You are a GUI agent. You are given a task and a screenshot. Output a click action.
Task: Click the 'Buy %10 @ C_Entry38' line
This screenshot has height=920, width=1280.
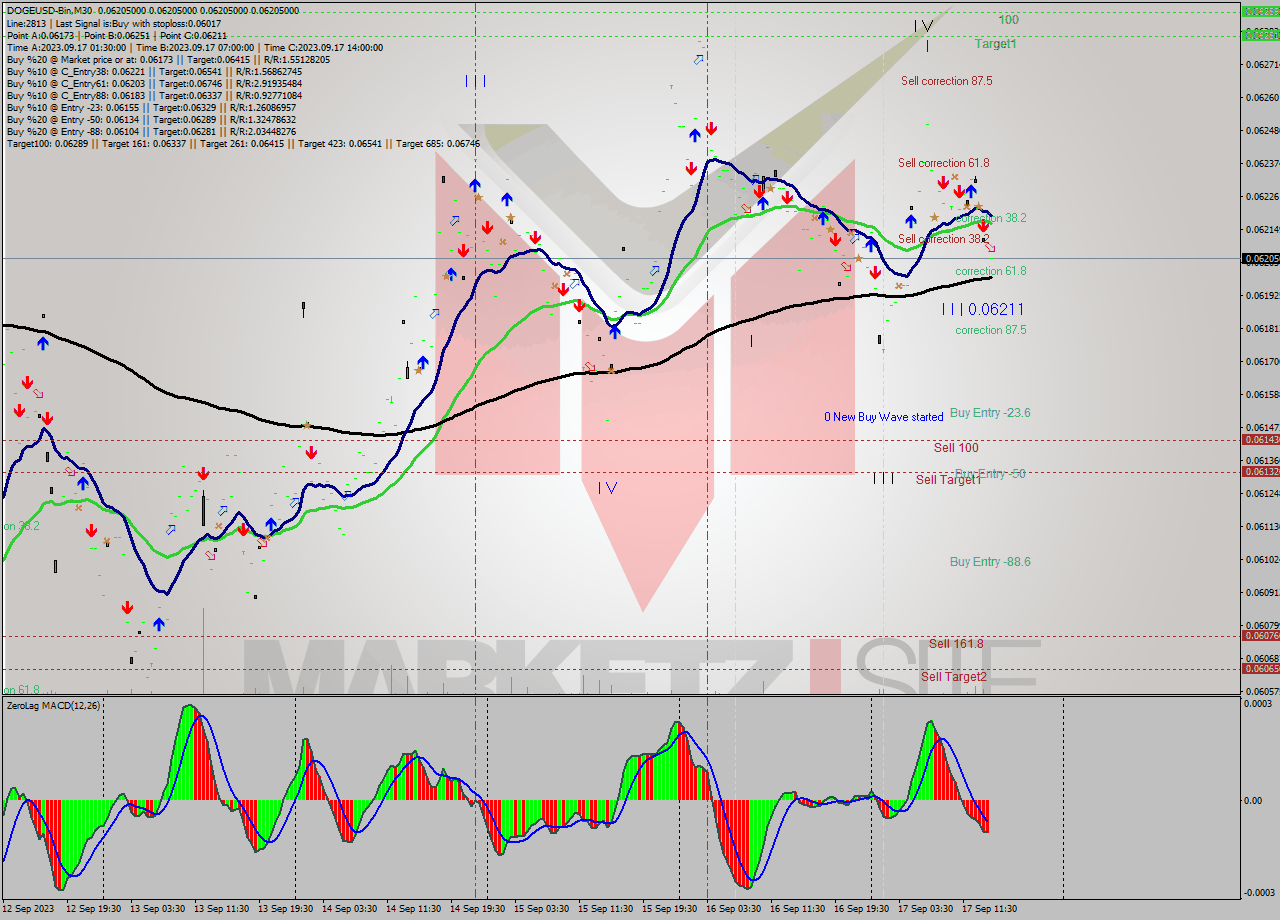pos(154,71)
